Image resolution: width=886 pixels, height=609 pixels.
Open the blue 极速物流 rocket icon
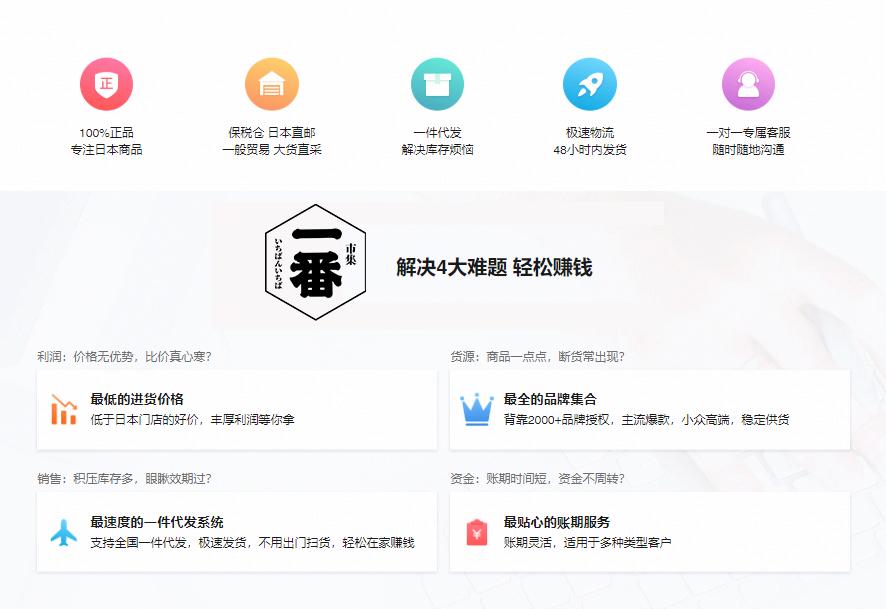coord(590,86)
